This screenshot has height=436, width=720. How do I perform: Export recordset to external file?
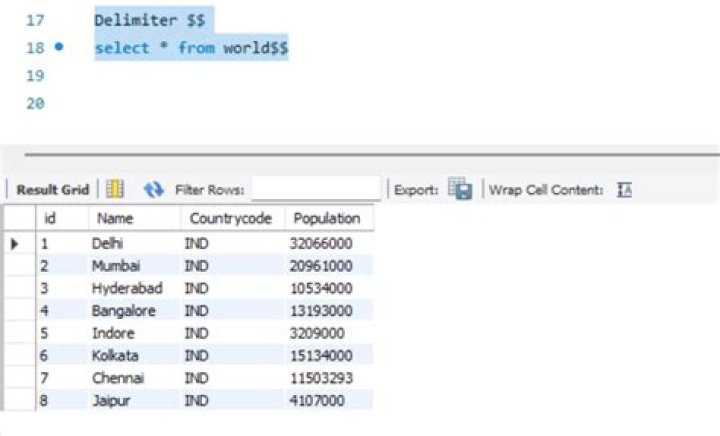tap(460, 189)
